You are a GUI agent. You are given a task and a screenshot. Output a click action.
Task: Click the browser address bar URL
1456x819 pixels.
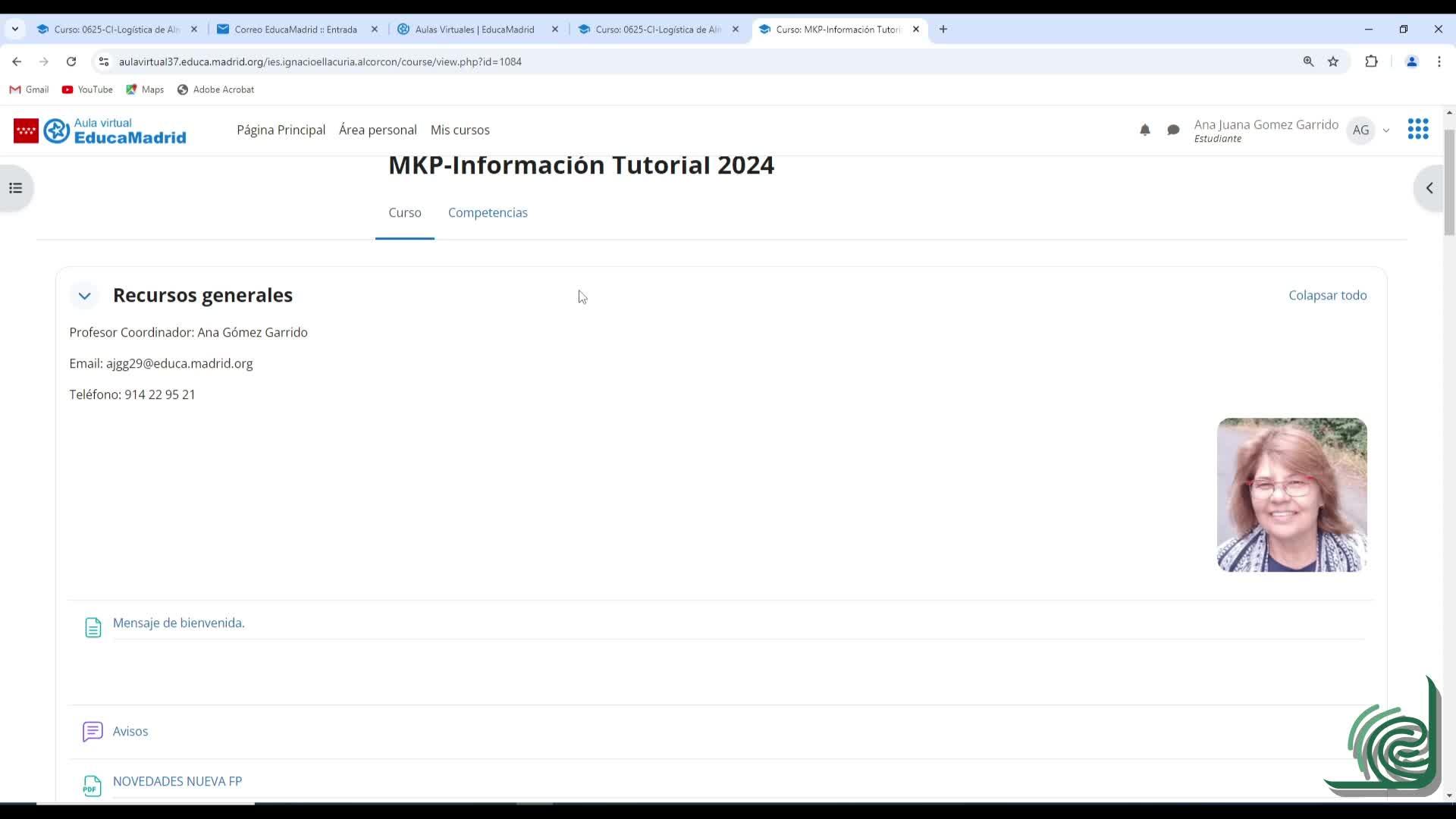pos(320,61)
